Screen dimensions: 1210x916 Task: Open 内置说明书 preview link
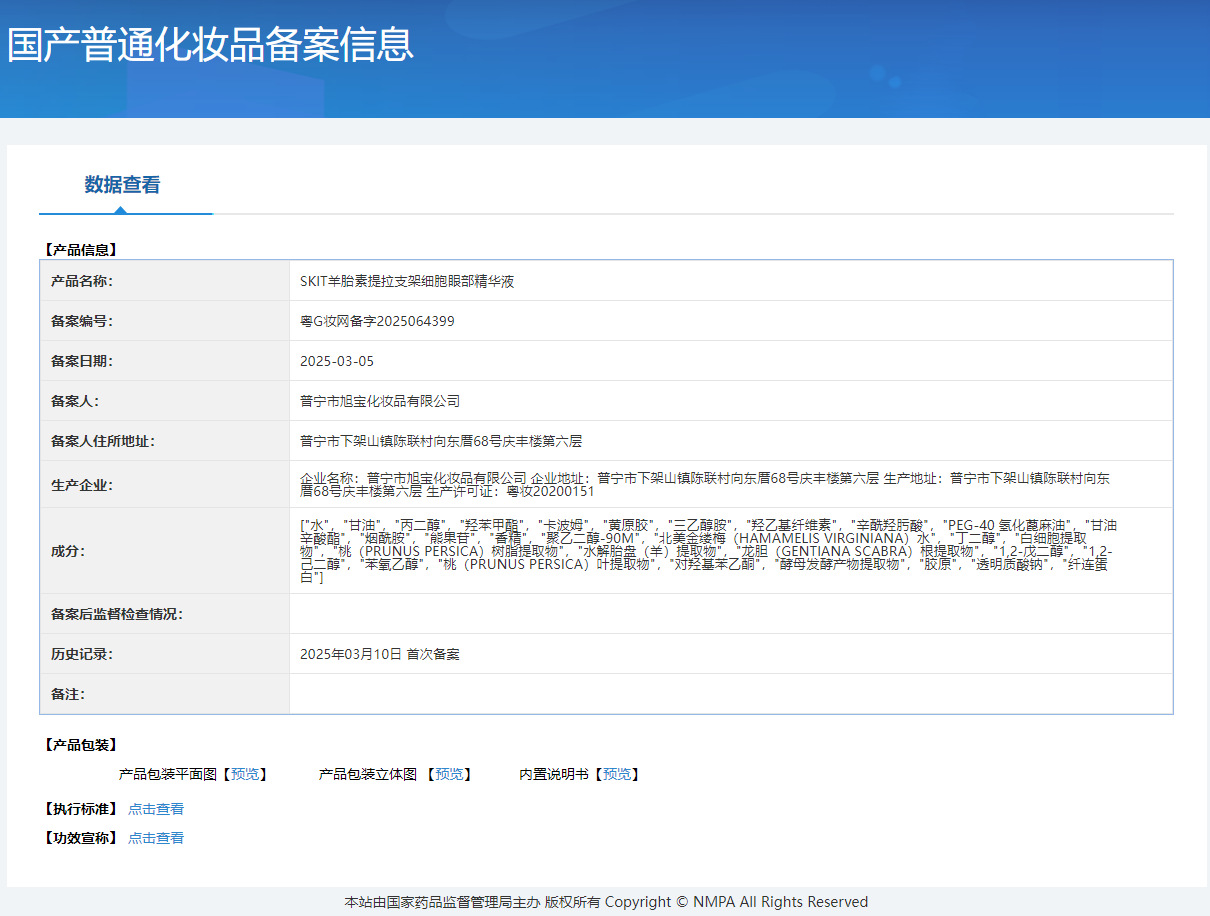616,774
